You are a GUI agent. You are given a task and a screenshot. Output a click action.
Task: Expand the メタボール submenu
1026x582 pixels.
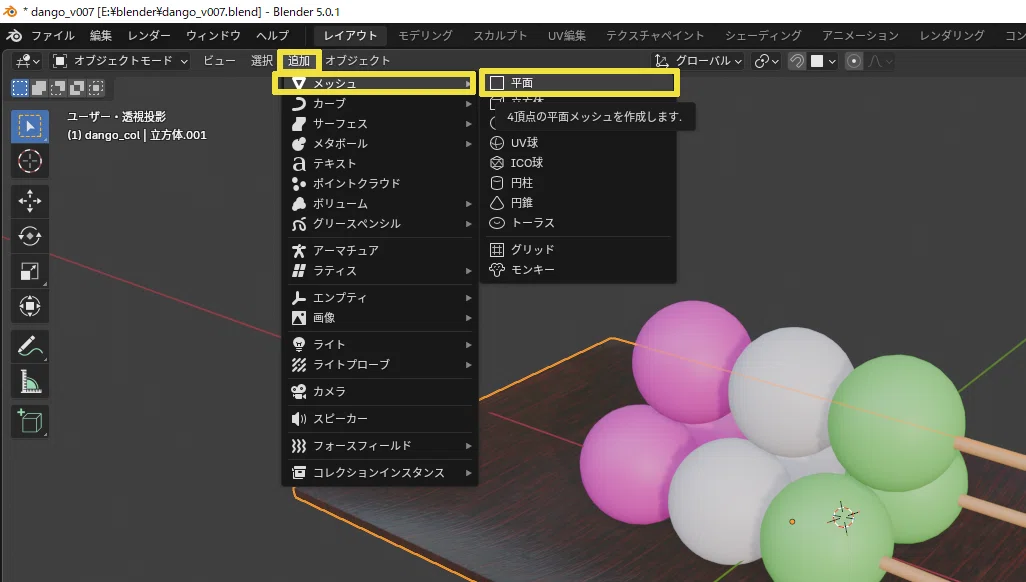pos(380,143)
